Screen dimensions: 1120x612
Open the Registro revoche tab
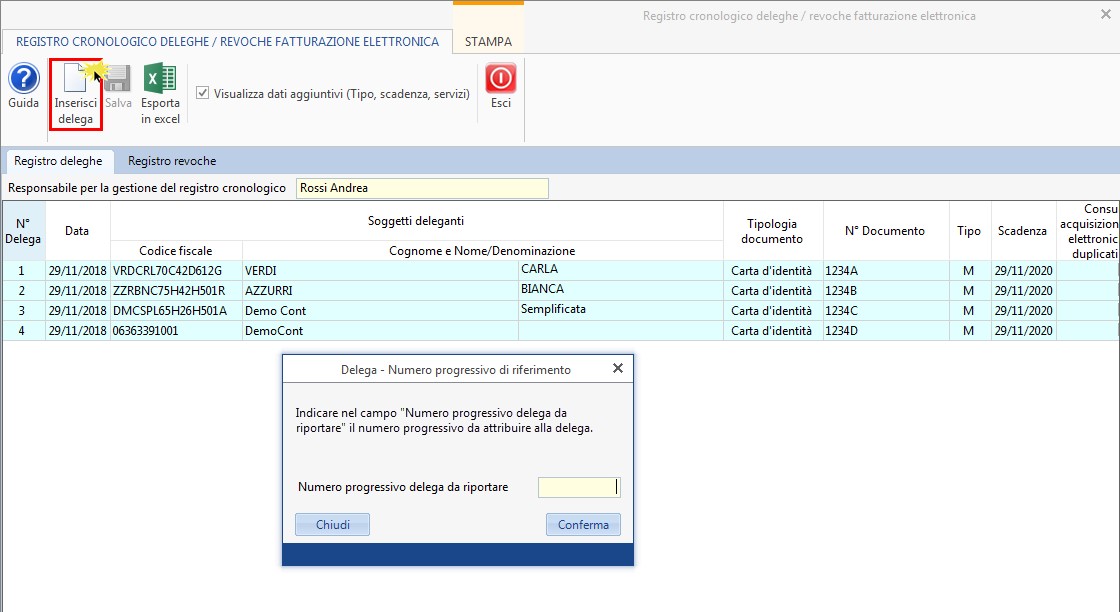click(x=172, y=161)
